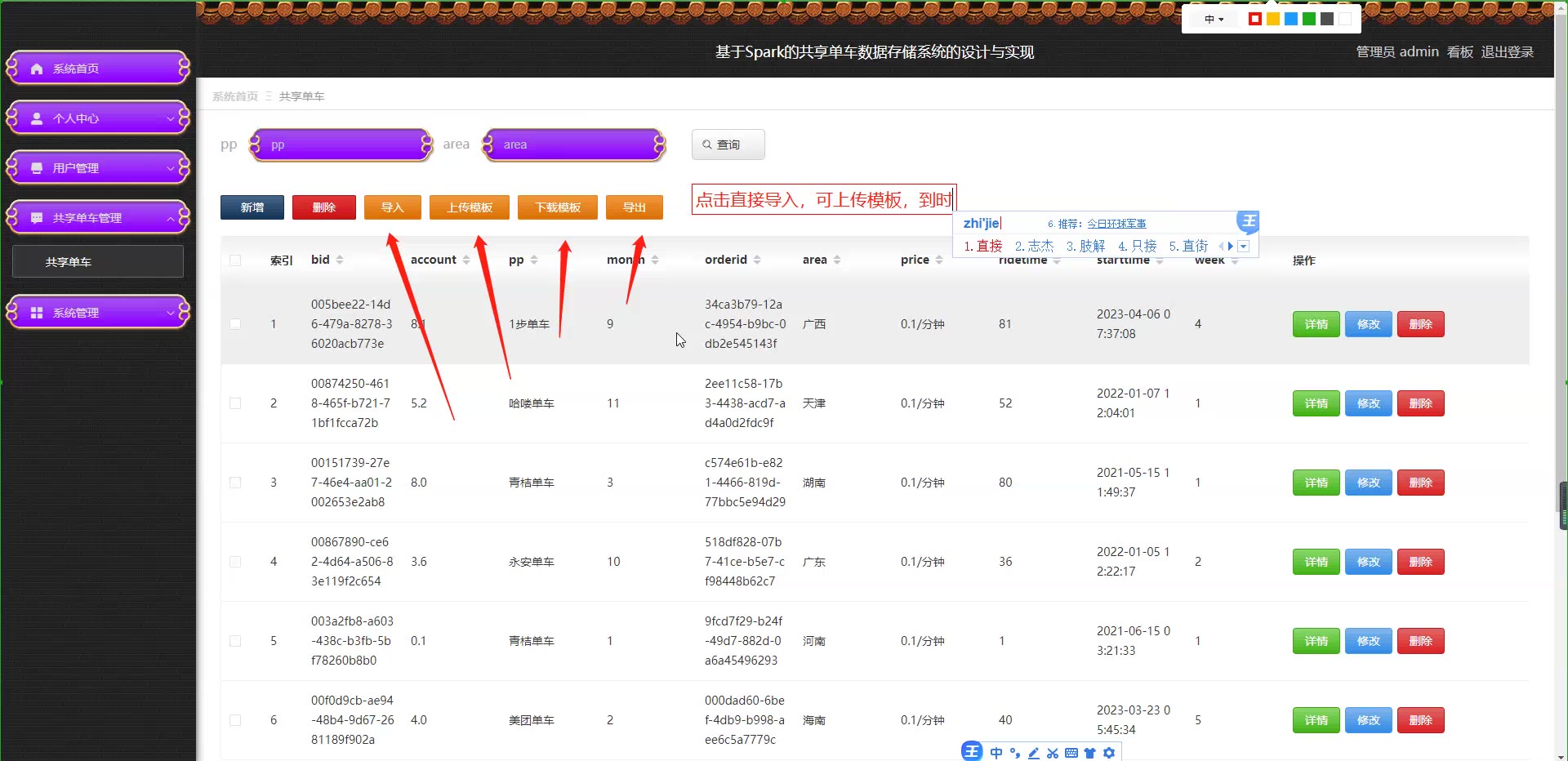This screenshot has width=1568, height=761.
Task: Click the IME skin shirt icon
Action: click(x=1089, y=753)
